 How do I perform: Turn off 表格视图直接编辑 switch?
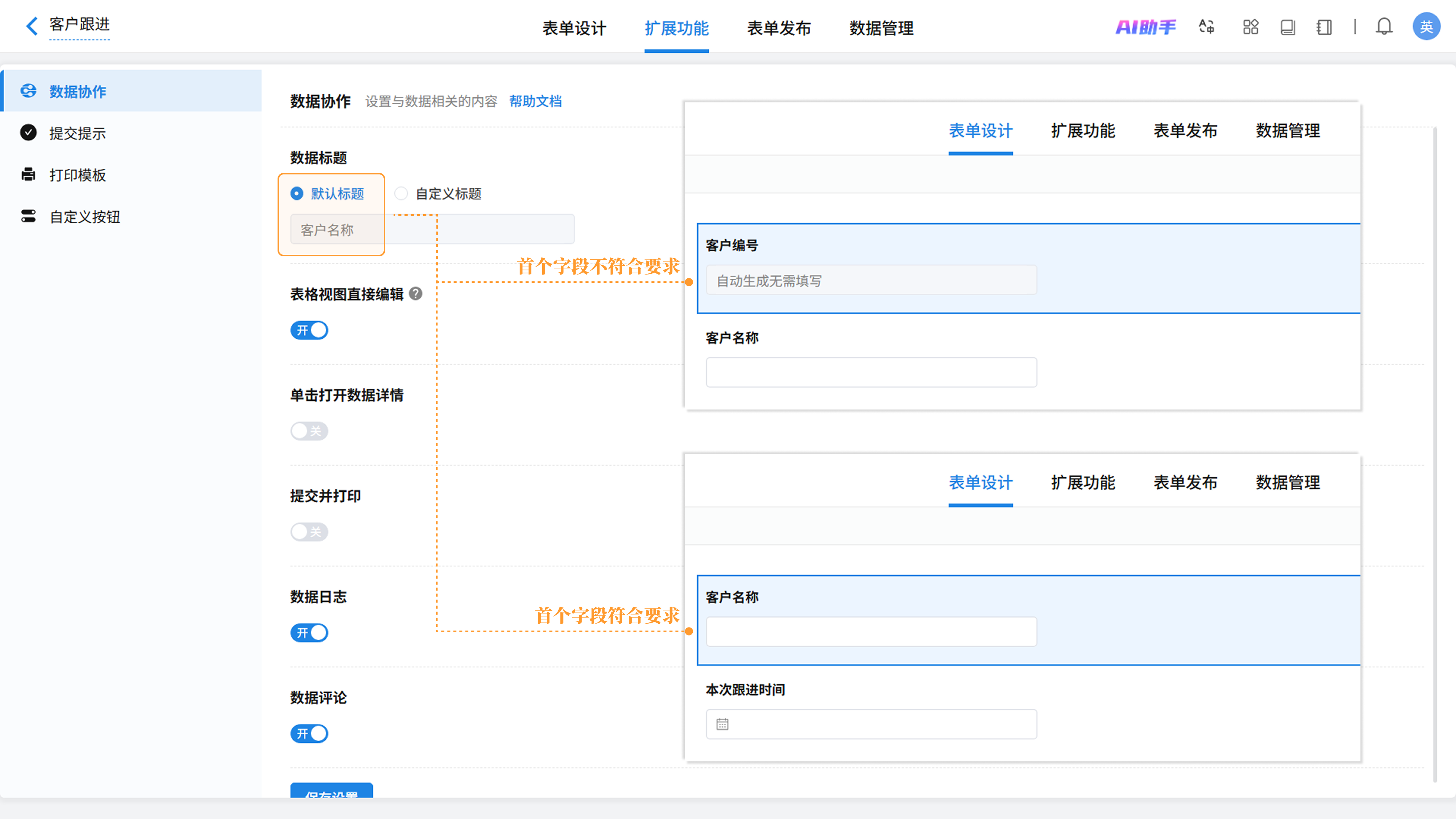point(309,330)
